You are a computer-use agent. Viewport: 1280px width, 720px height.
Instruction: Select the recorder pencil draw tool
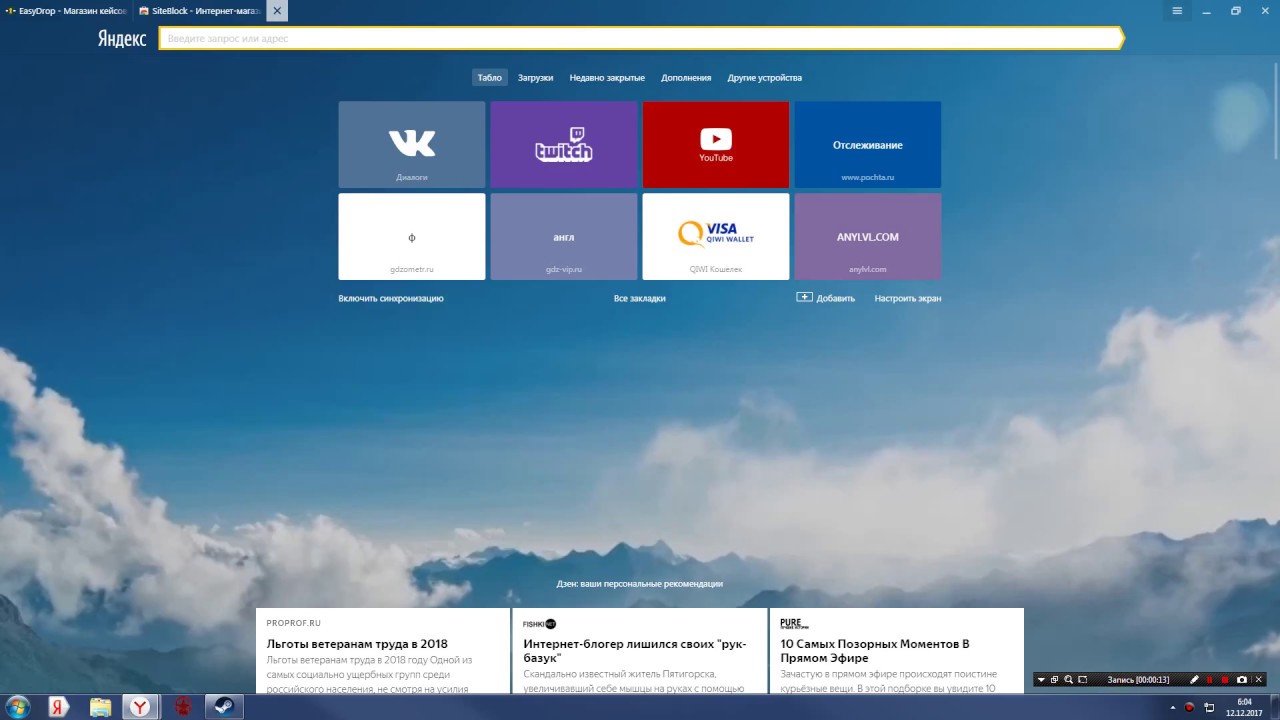1194,680
